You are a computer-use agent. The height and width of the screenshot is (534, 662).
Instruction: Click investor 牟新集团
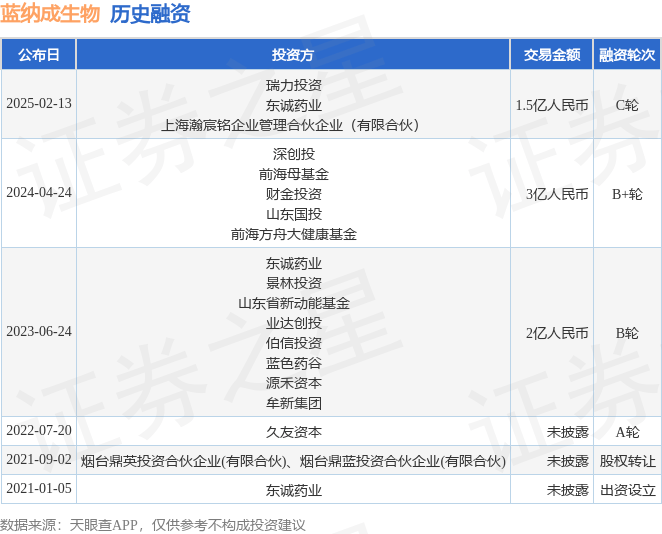(x=293, y=403)
